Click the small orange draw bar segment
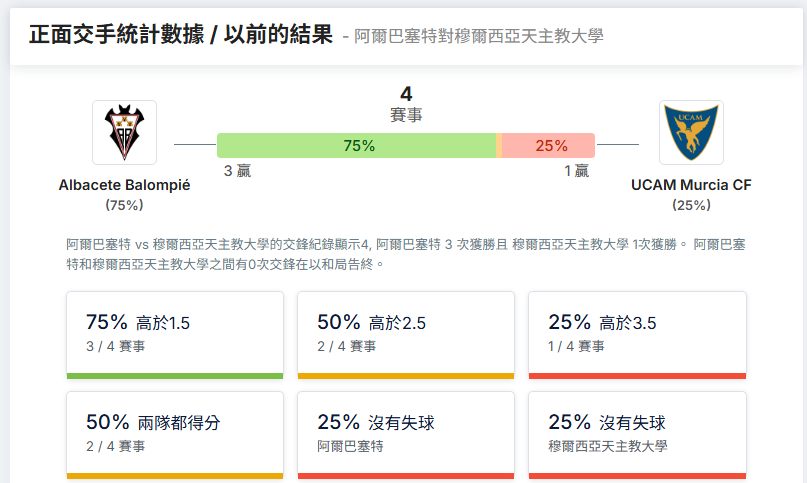Viewport: 807px width, 483px height. (499, 146)
